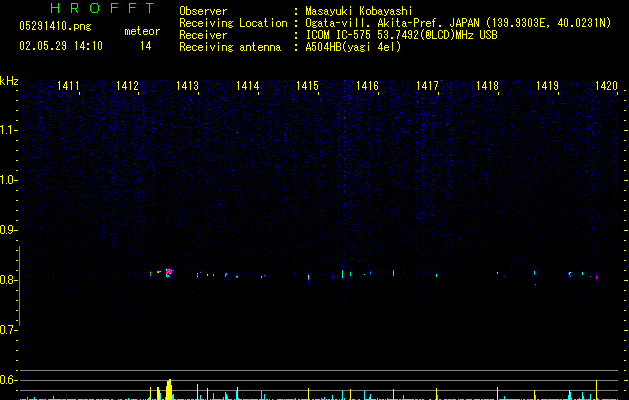629x400 pixels.
Task: Click the 1416 time axis label
Action: [x=367, y=86]
